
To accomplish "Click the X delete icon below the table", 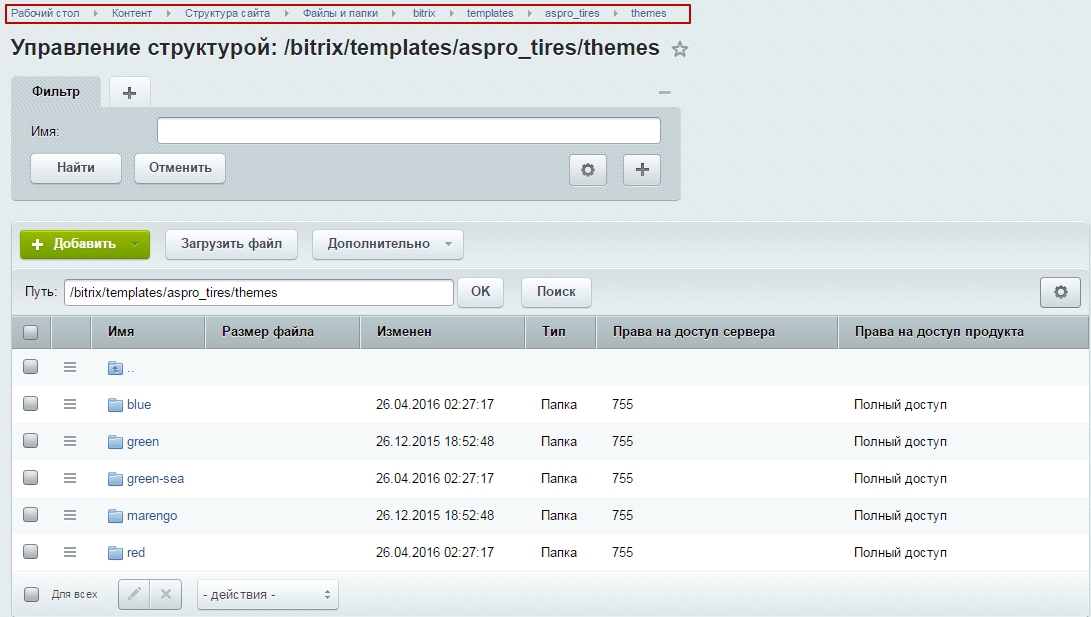I will pyautogui.click(x=166, y=594).
